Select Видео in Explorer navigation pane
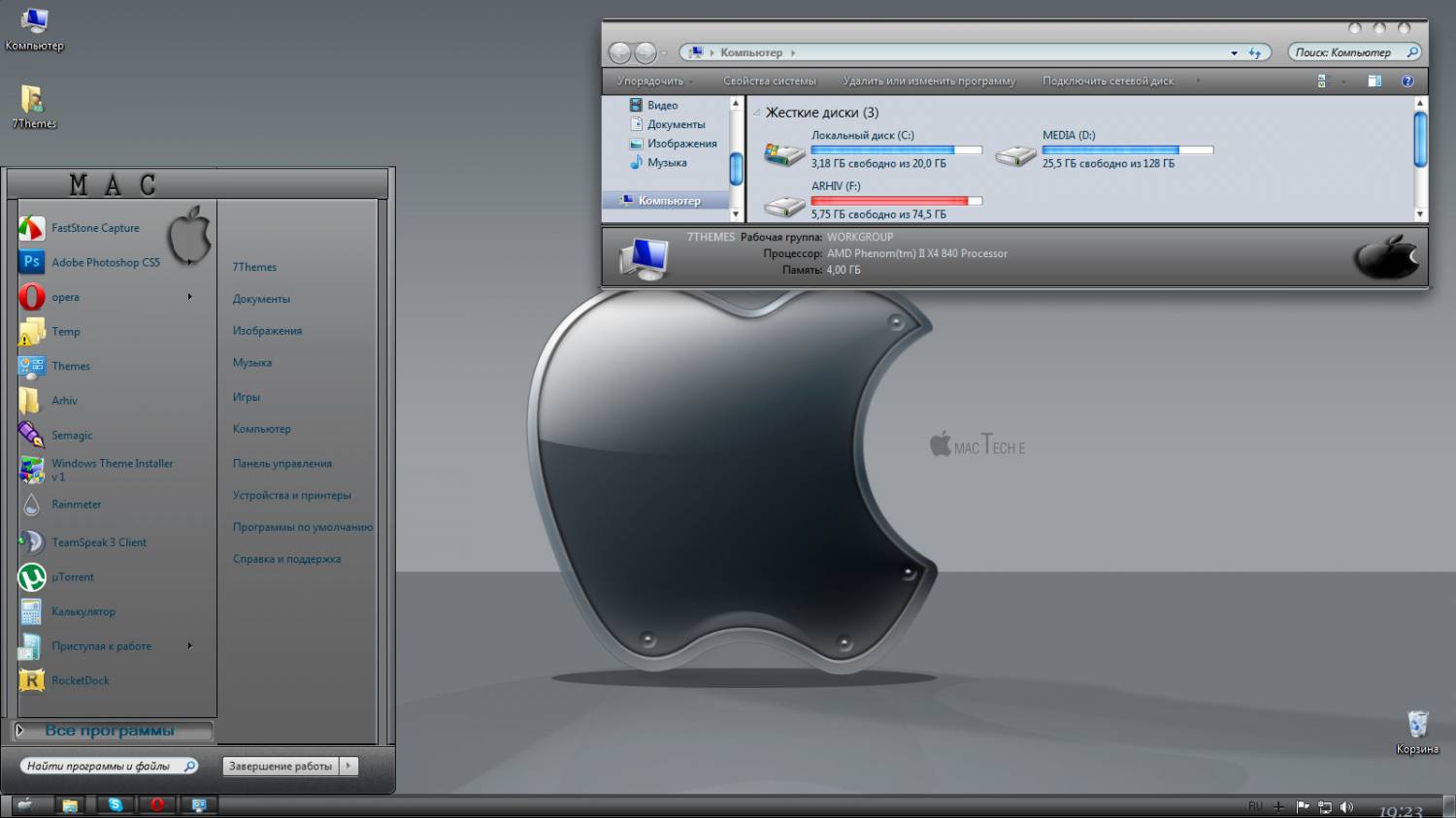Screen dimensions: 1456x818 click(654, 105)
